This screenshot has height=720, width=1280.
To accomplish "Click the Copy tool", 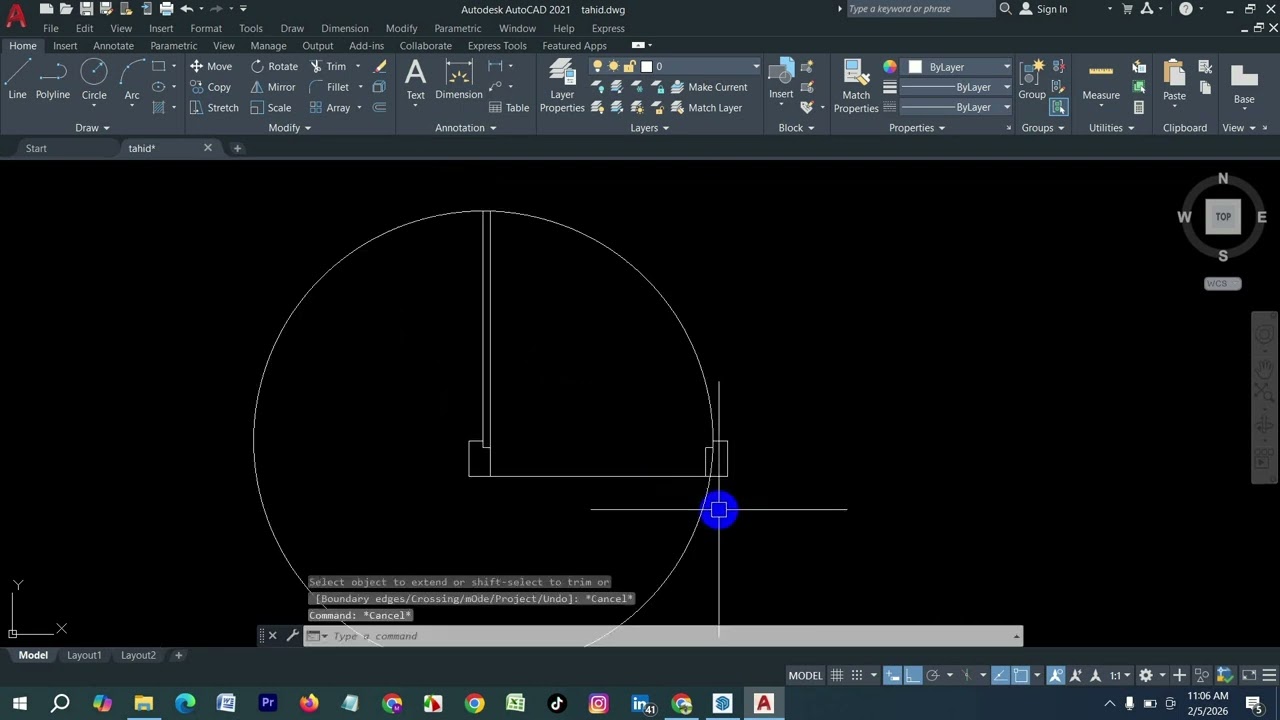I will [x=210, y=87].
